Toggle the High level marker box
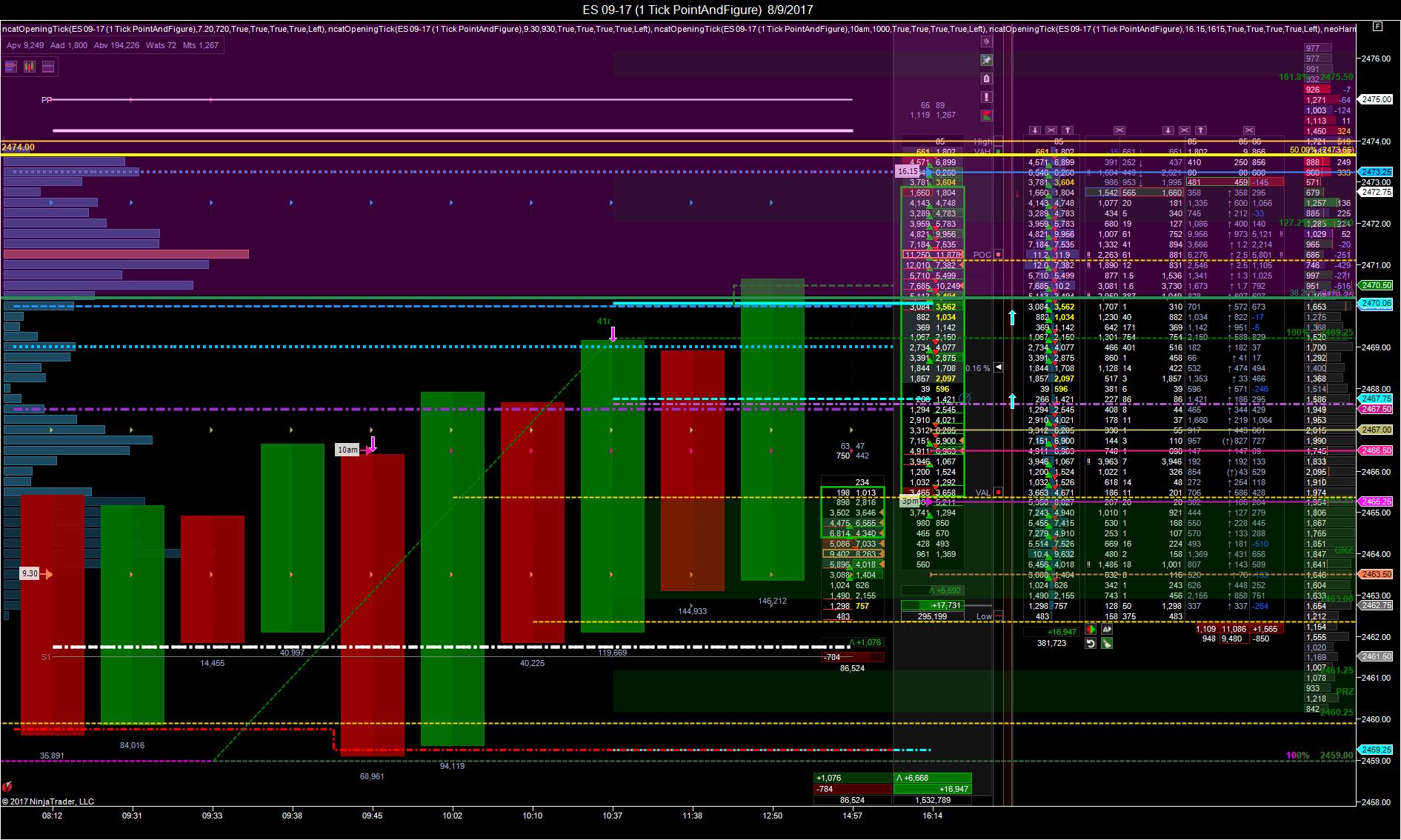Image resolution: width=1401 pixels, height=840 pixels. coord(998,141)
